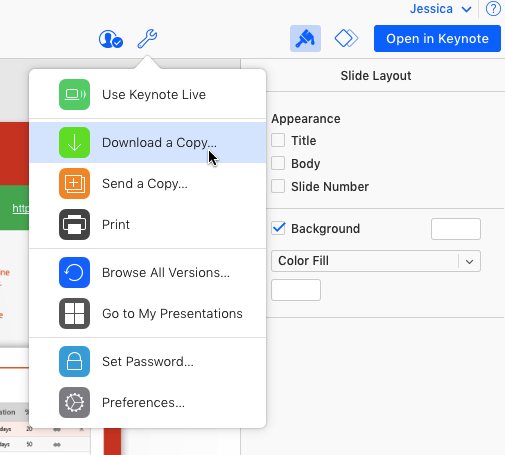Go to My Presentations

coord(148,313)
